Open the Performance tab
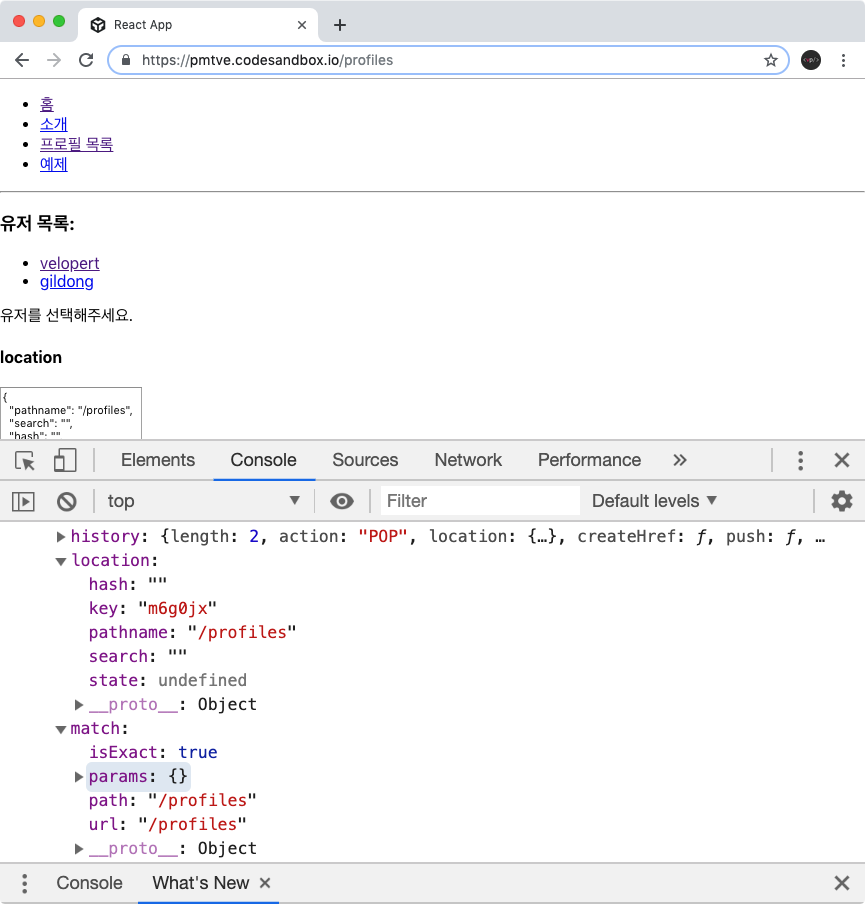 click(x=589, y=460)
